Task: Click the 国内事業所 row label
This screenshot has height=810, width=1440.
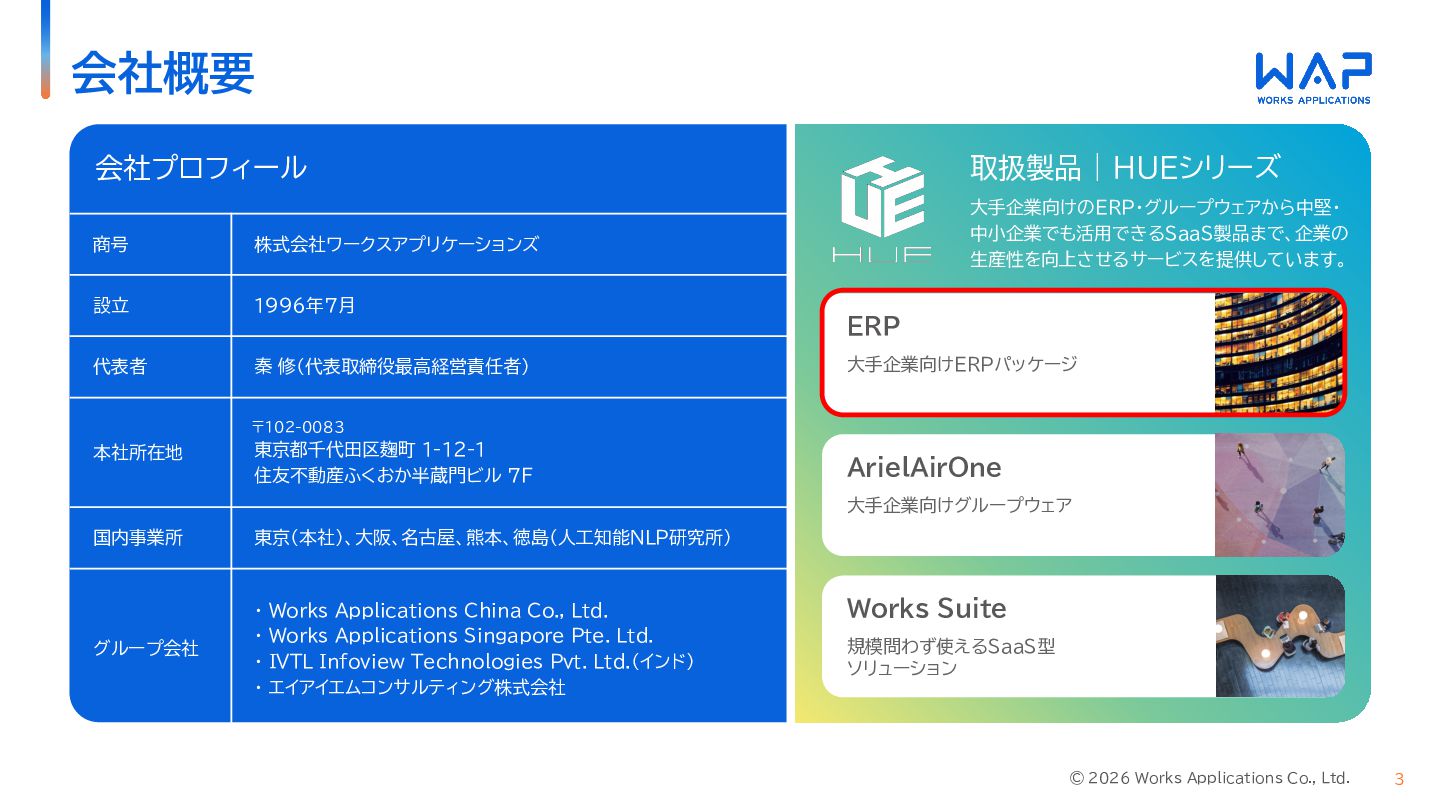Action: point(138,538)
